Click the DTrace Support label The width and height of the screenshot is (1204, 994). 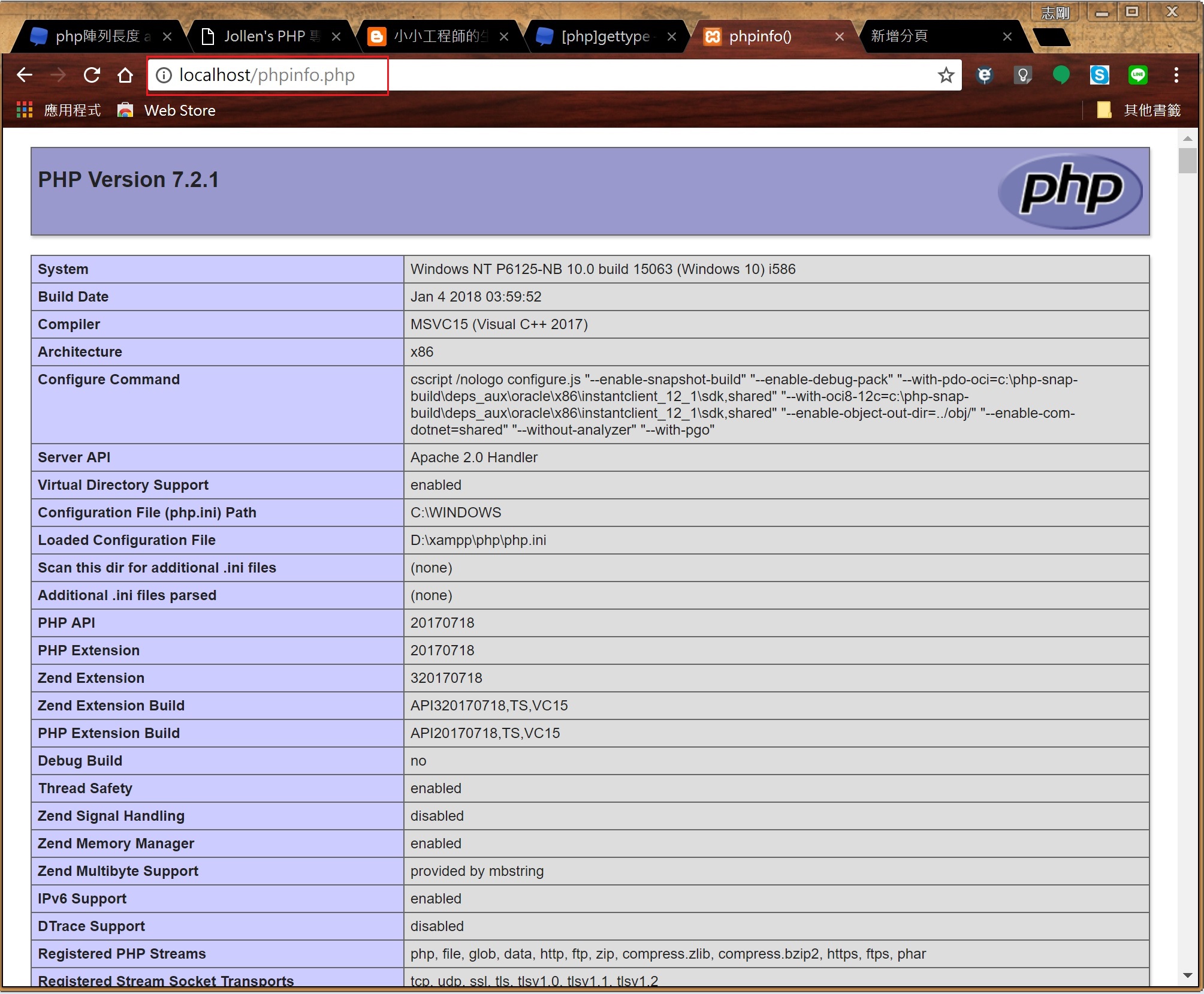pos(92,926)
